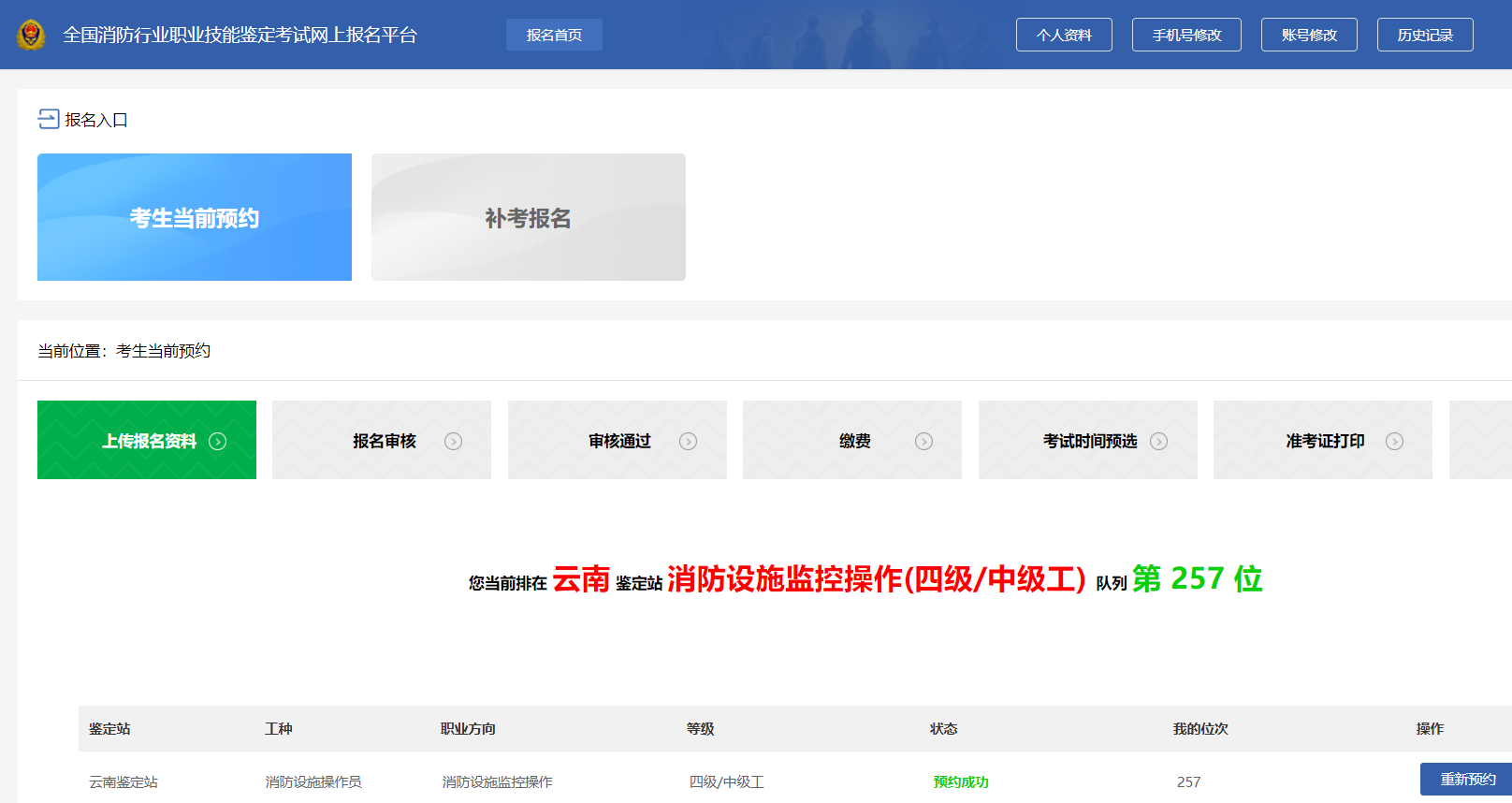Click the 预约成功 status text
The height and width of the screenshot is (803, 1512).
(961, 781)
